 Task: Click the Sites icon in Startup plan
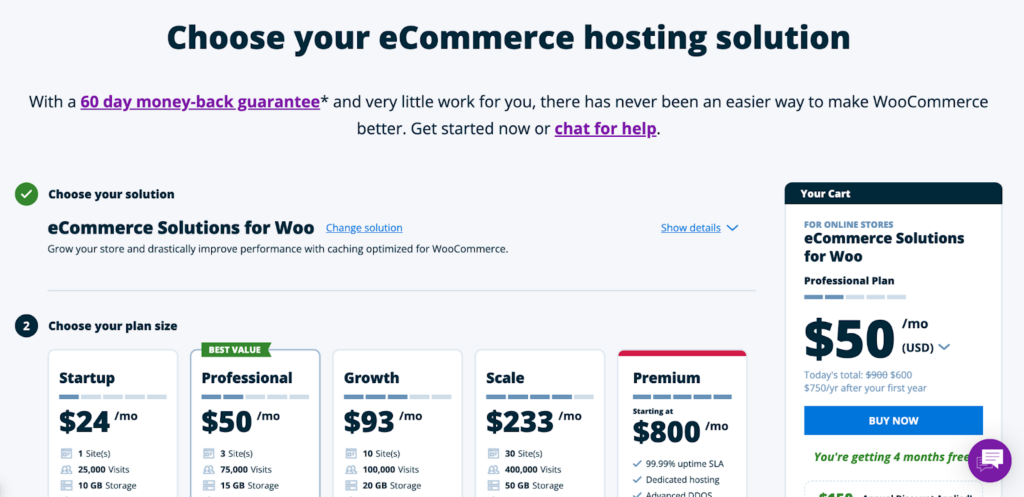click(66, 453)
